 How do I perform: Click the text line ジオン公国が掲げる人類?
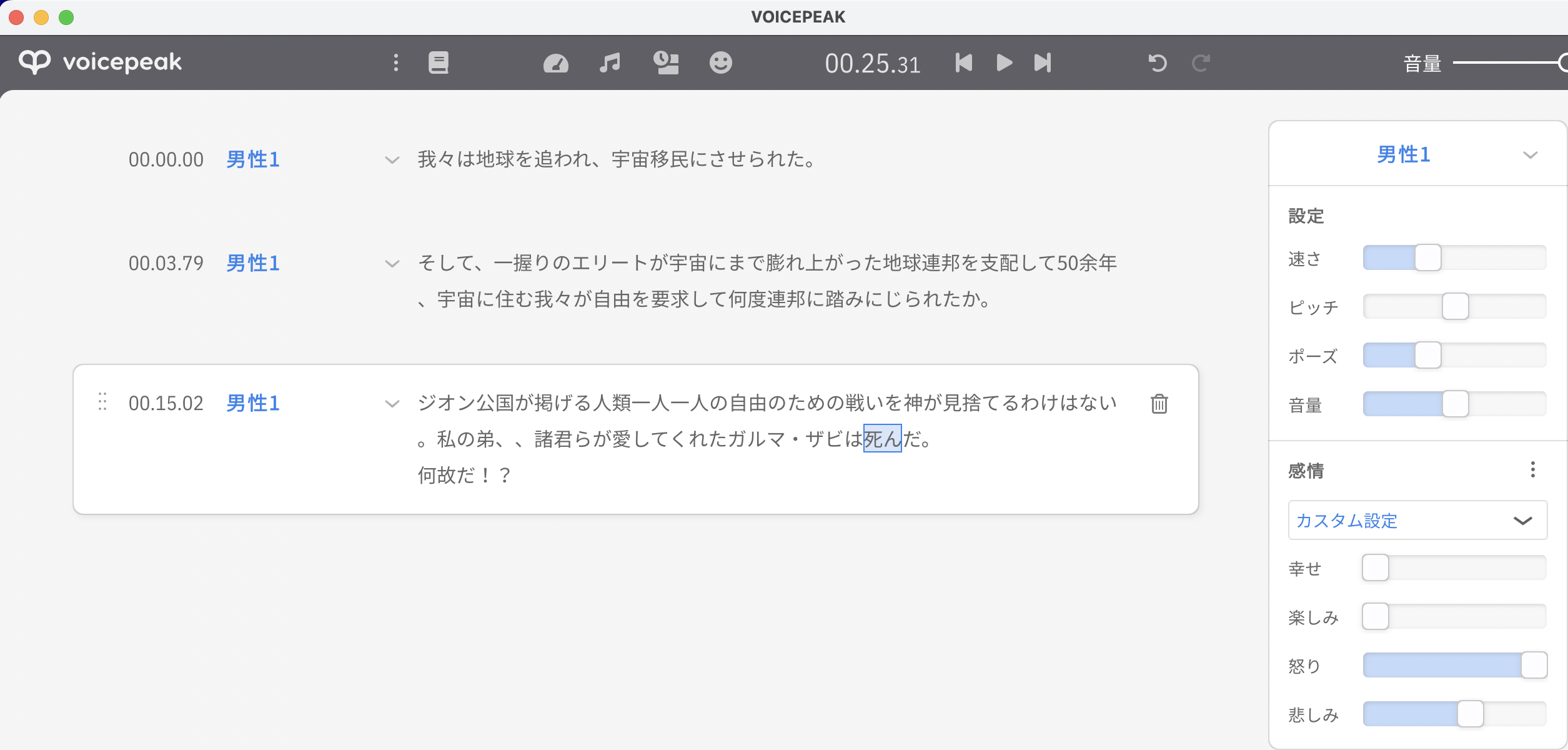pos(767,403)
